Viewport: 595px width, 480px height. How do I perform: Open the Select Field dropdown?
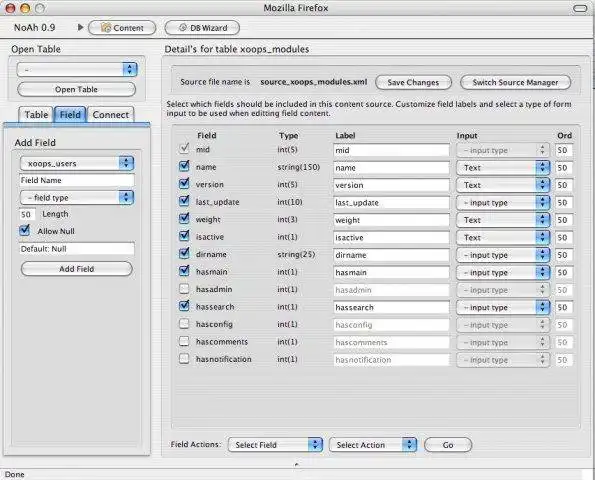coord(275,445)
